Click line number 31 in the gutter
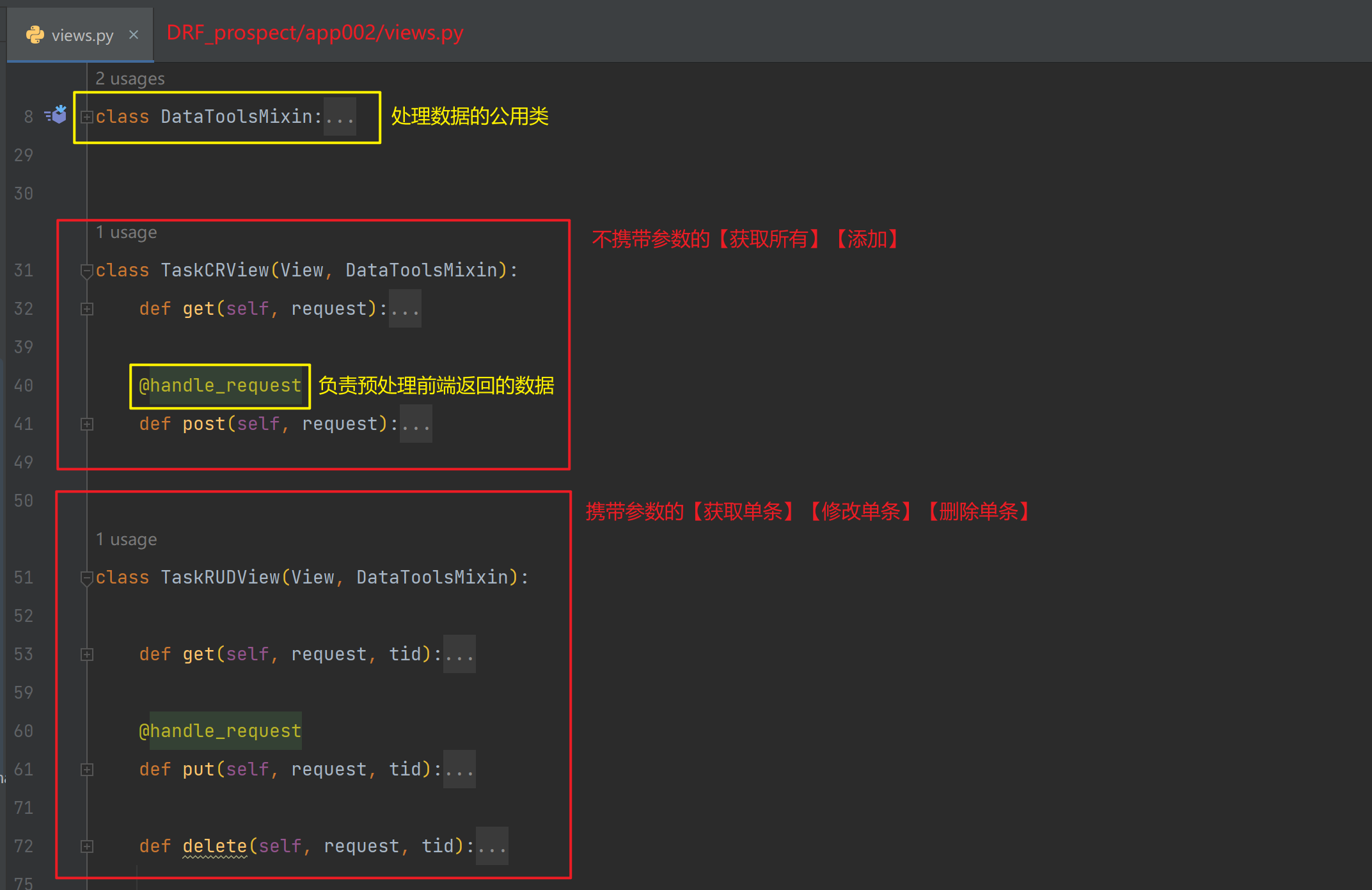Viewport: 1372px width, 890px height. coord(24,270)
